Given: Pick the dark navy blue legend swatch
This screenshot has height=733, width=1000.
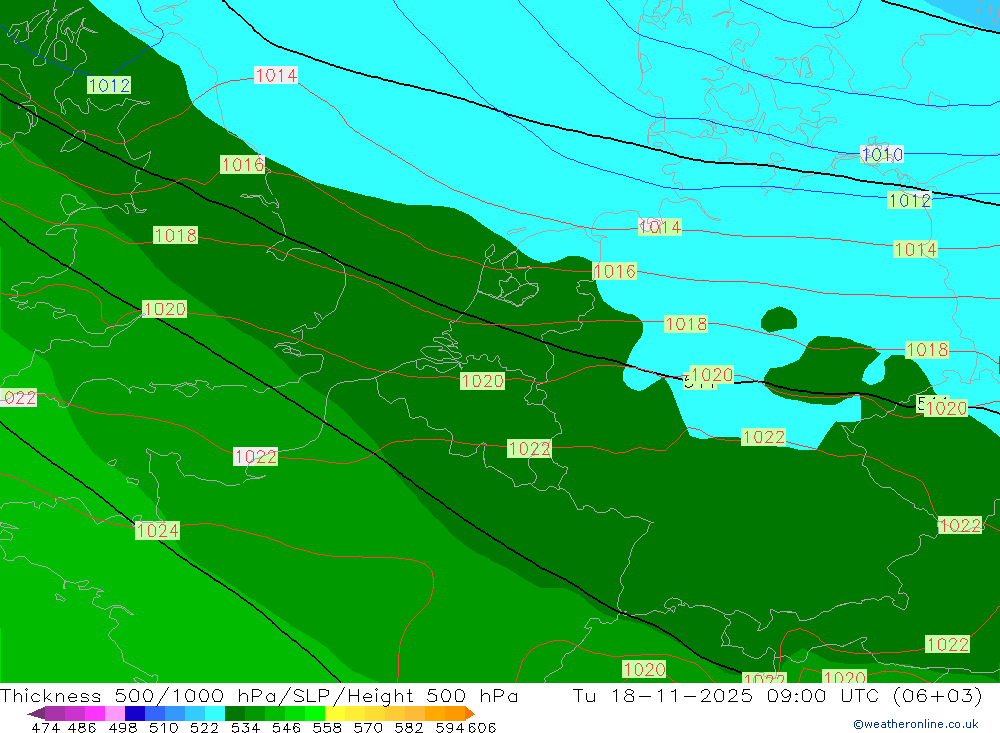Looking at the screenshot, I should [135, 713].
